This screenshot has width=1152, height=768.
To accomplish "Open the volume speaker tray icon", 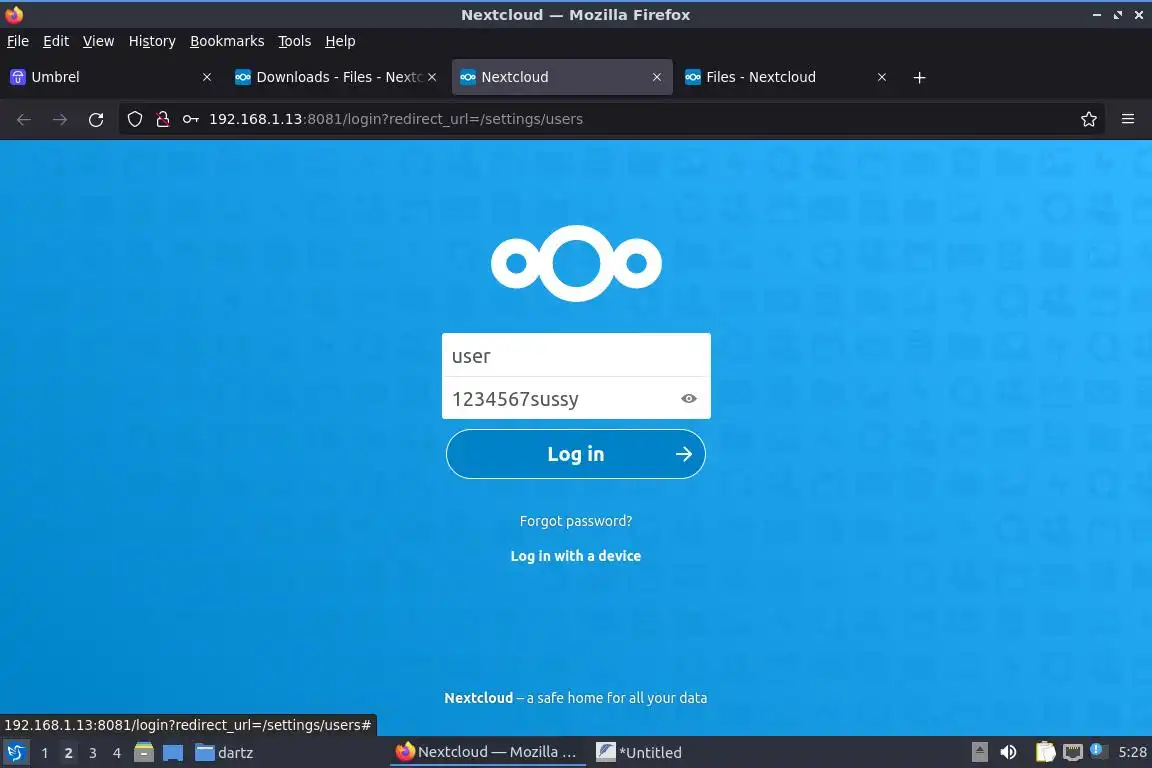I will 1009,753.
